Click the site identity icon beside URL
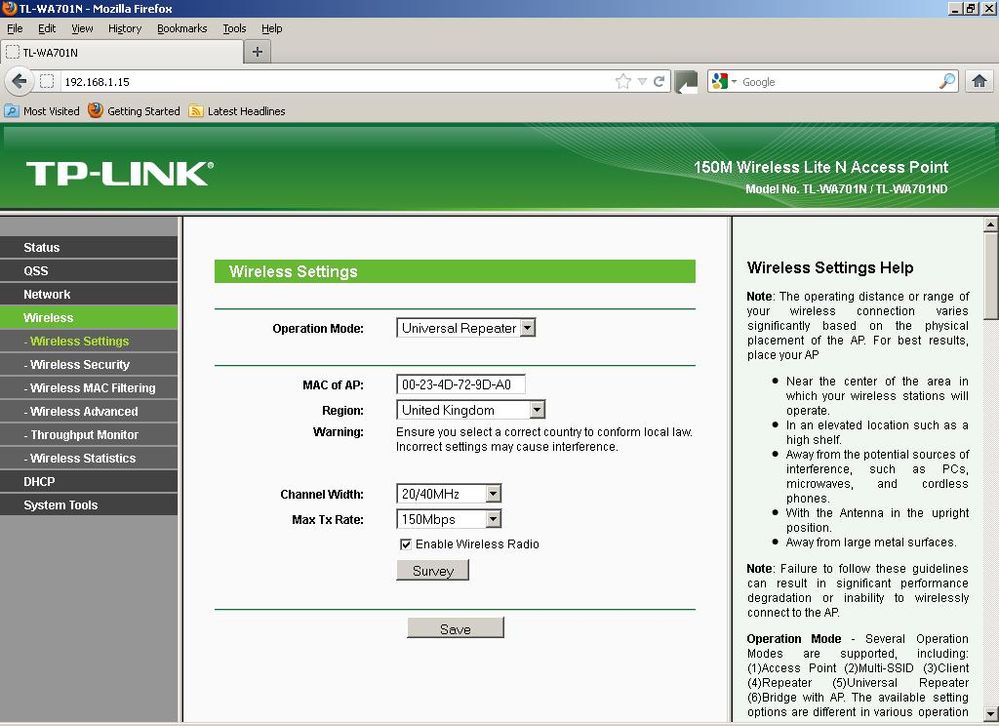This screenshot has width=999, height=726. coord(47,82)
